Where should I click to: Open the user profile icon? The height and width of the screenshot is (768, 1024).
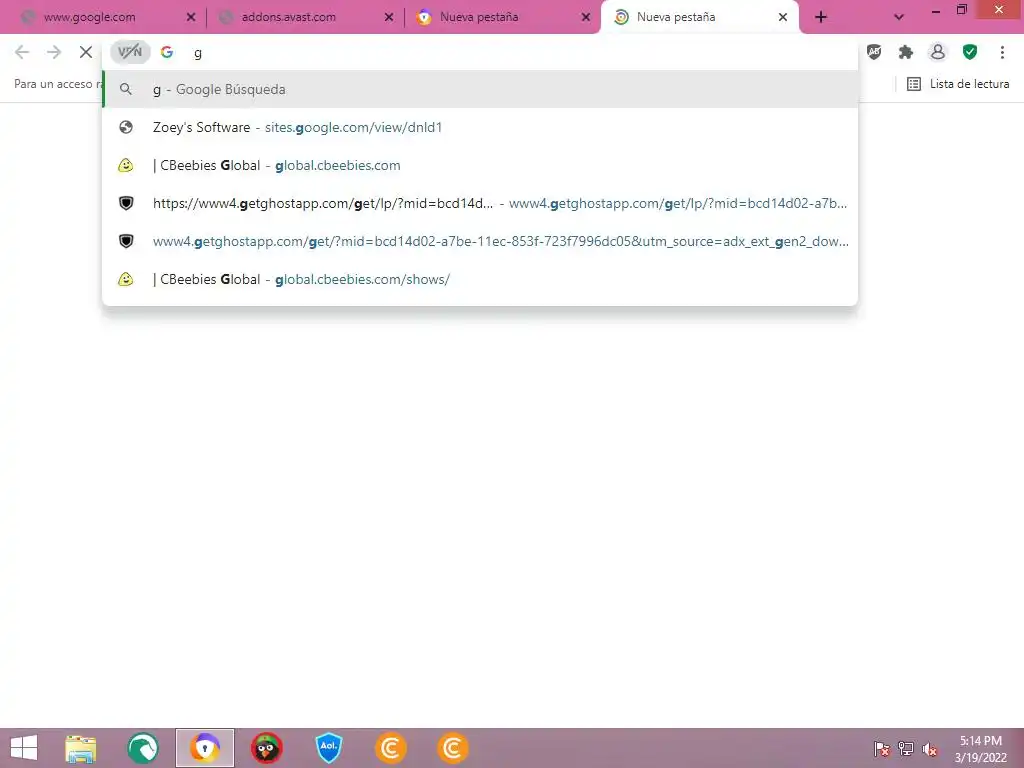coord(938,52)
